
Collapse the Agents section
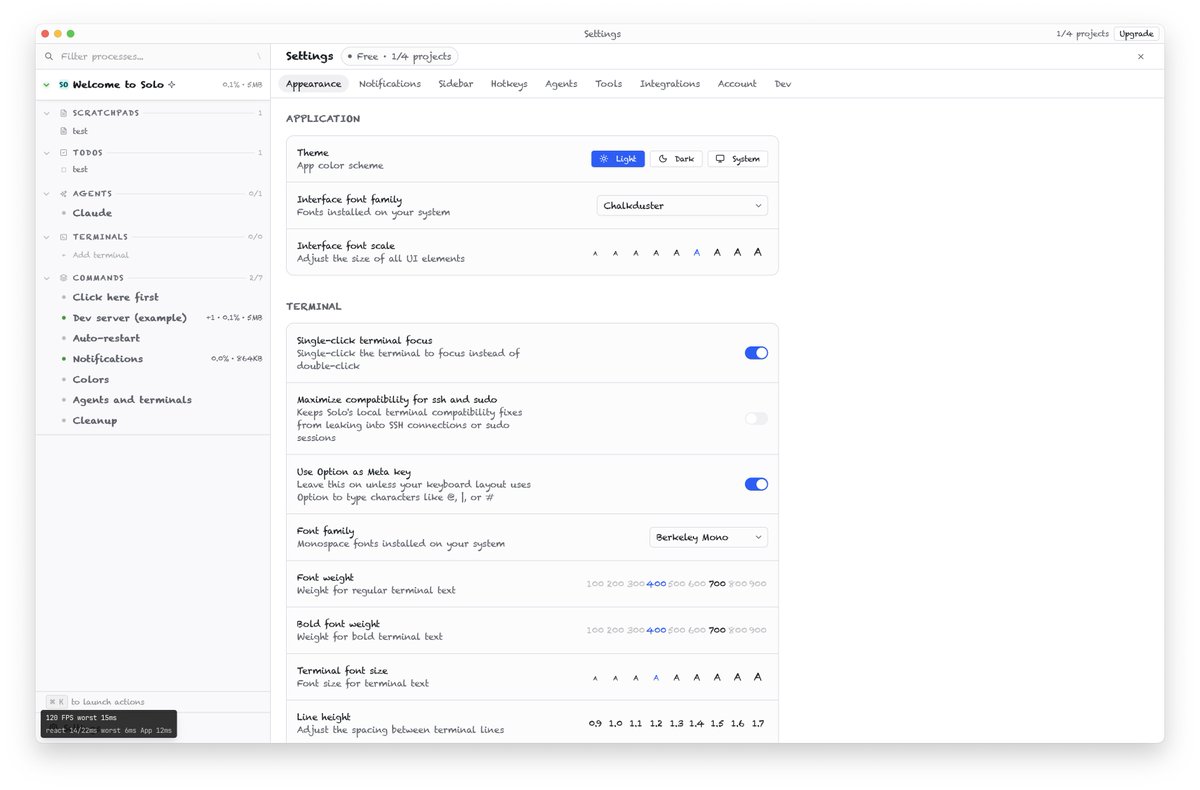pyautogui.click(x=47, y=193)
